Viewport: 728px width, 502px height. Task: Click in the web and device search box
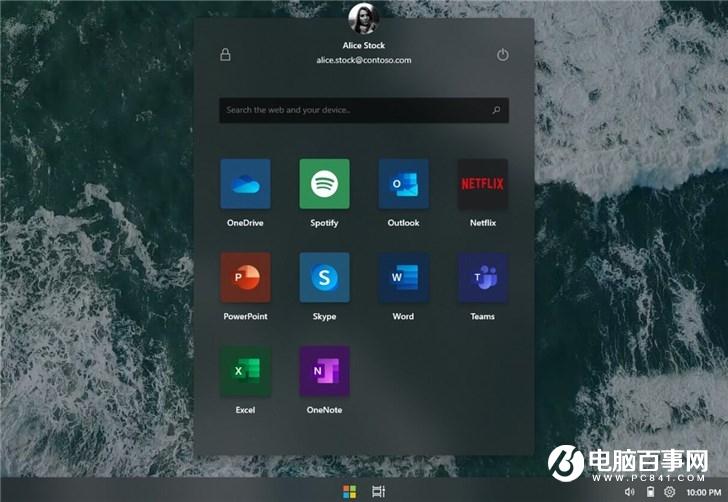point(364,110)
